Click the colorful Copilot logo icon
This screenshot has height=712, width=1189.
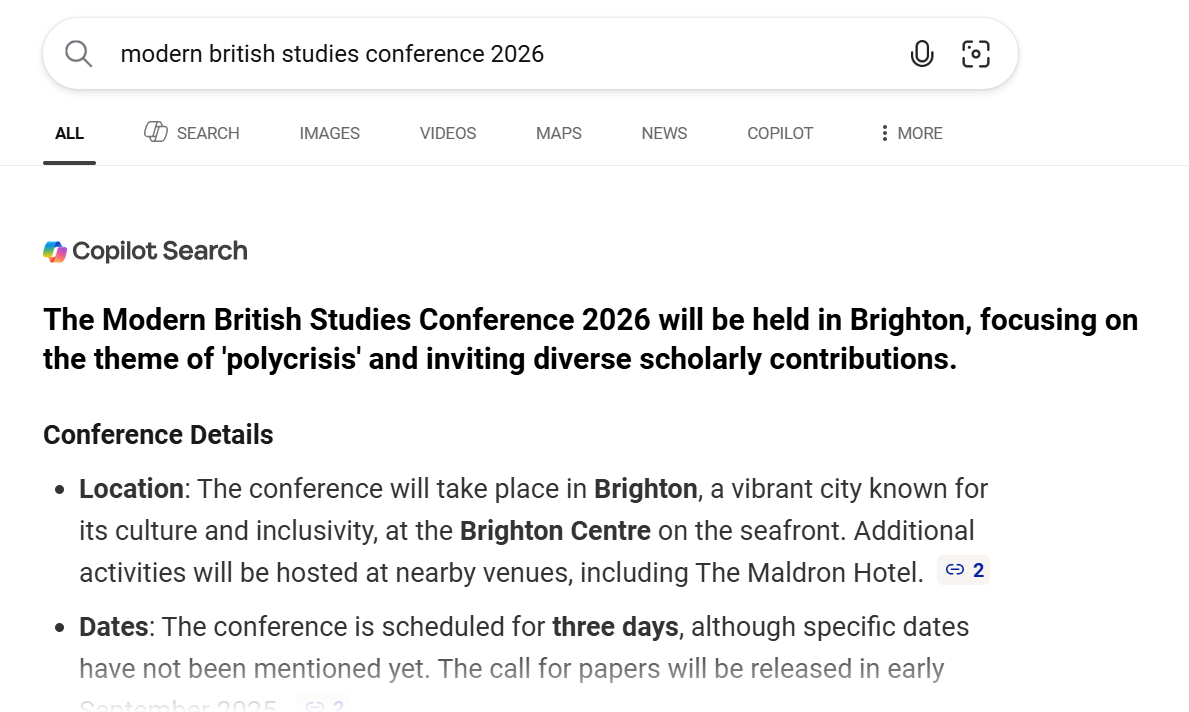tap(55, 251)
